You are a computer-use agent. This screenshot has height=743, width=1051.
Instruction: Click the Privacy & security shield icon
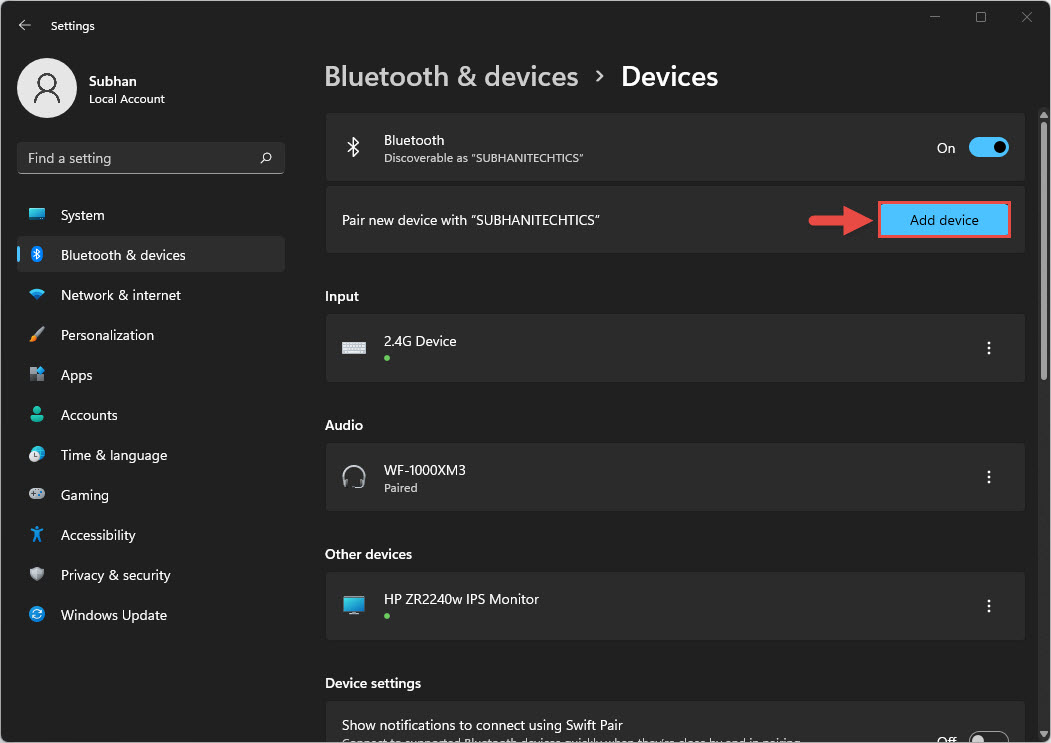point(37,574)
